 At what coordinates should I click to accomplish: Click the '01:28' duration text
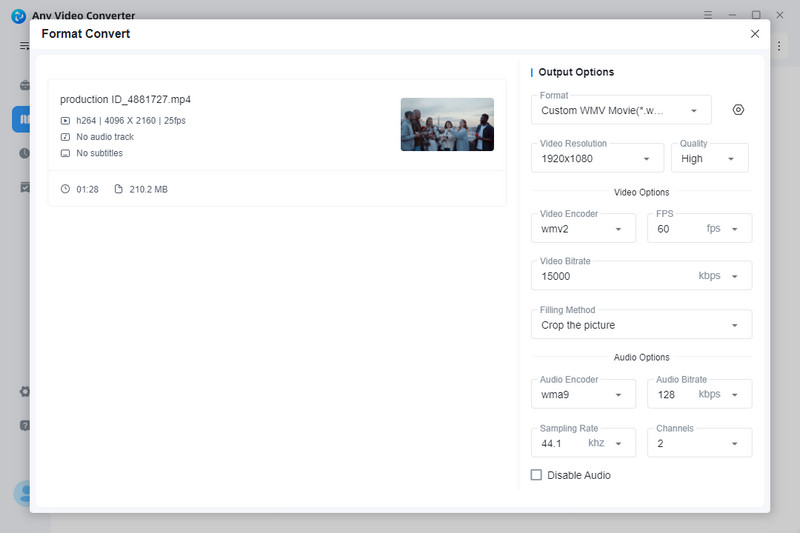tap(87, 189)
